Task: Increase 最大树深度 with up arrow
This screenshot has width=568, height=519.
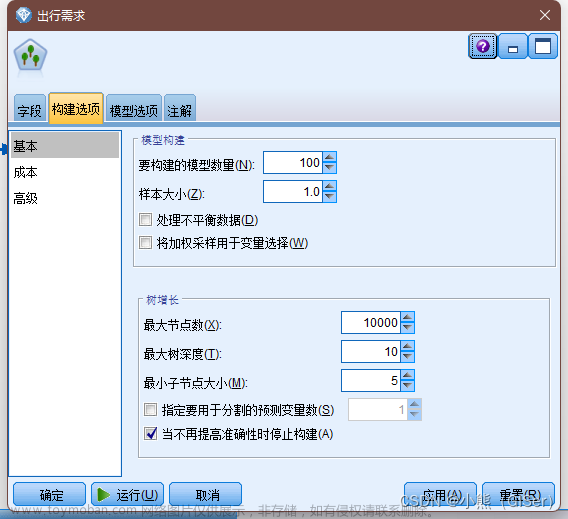Action: (x=408, y=346)
